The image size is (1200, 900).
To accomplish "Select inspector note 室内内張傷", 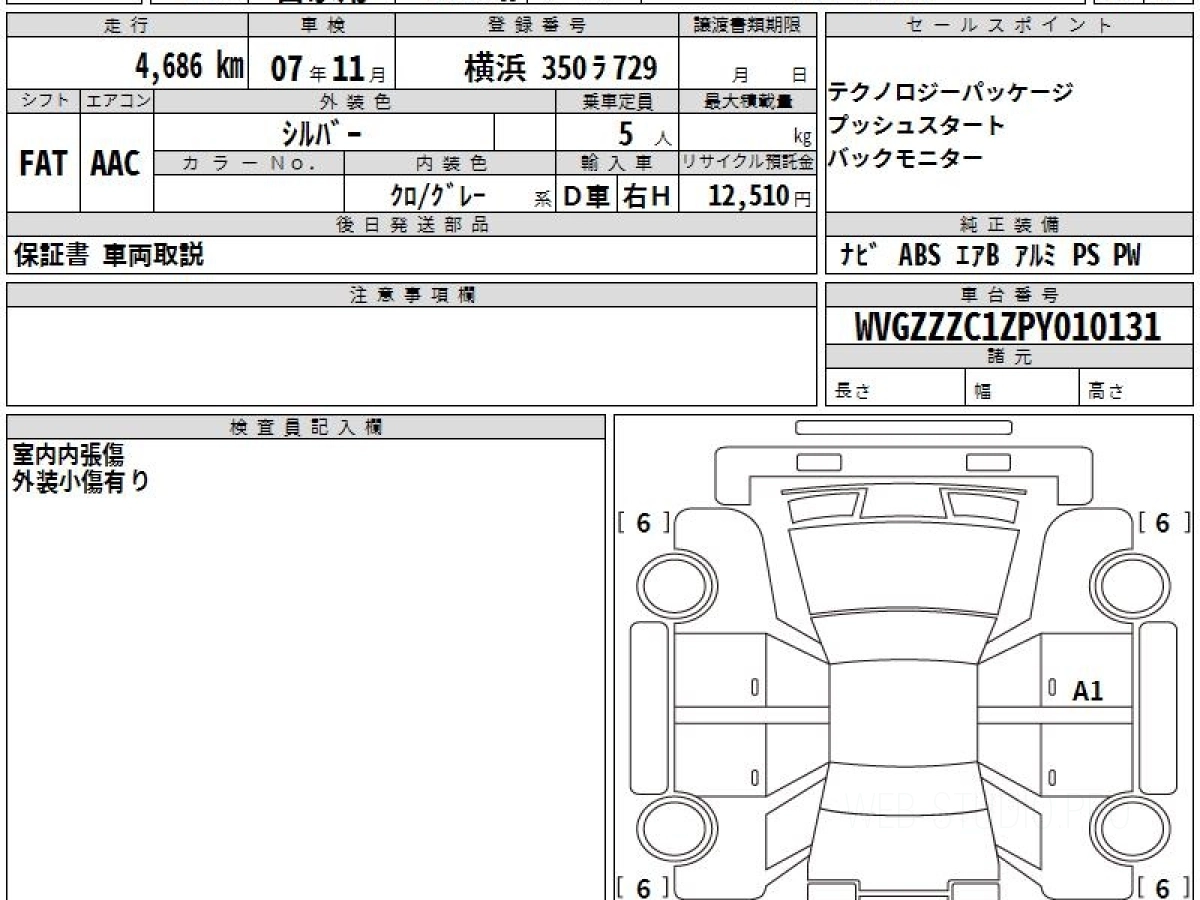I will point(68,455).
